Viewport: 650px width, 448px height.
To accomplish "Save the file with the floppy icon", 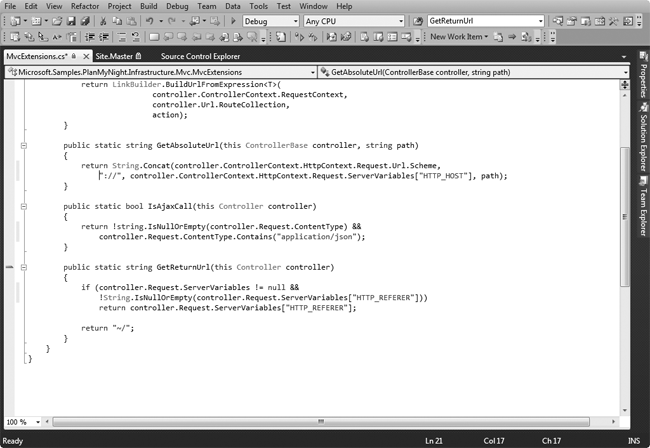I will click(x=71, y=21).
